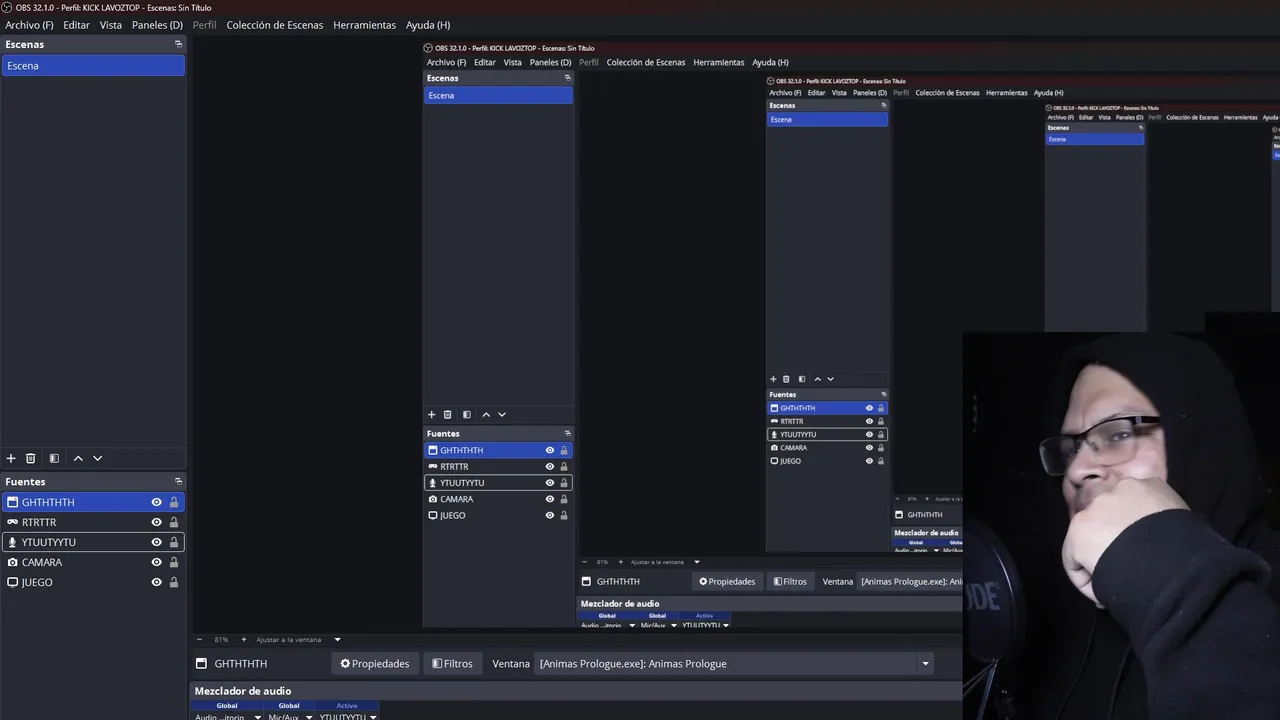Click gamepad icon of RTRTTR source
Viewport: 1280px width, 720px height.
[12, 522]
